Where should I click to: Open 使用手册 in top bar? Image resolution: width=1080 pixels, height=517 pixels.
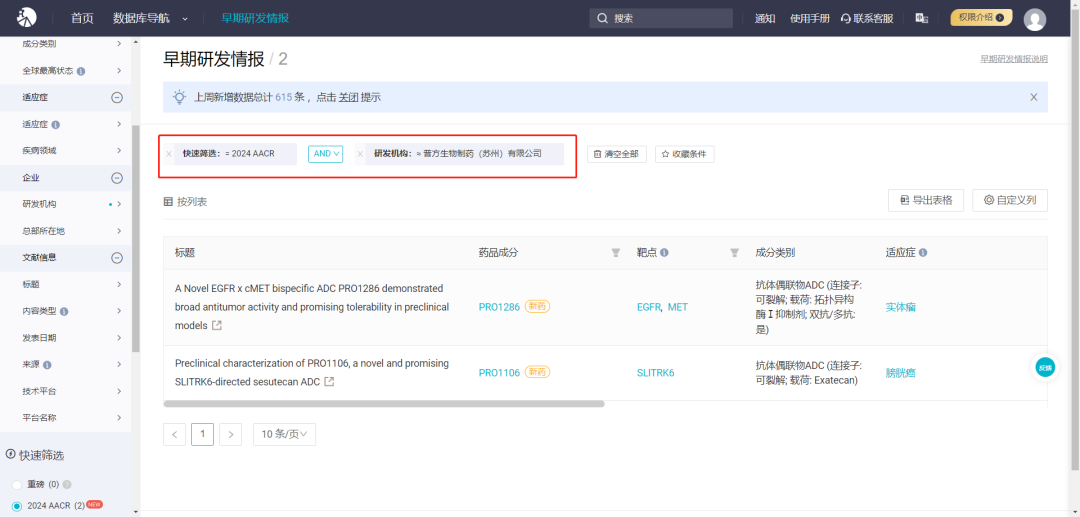pyautogui.click(x=810, y=19)
